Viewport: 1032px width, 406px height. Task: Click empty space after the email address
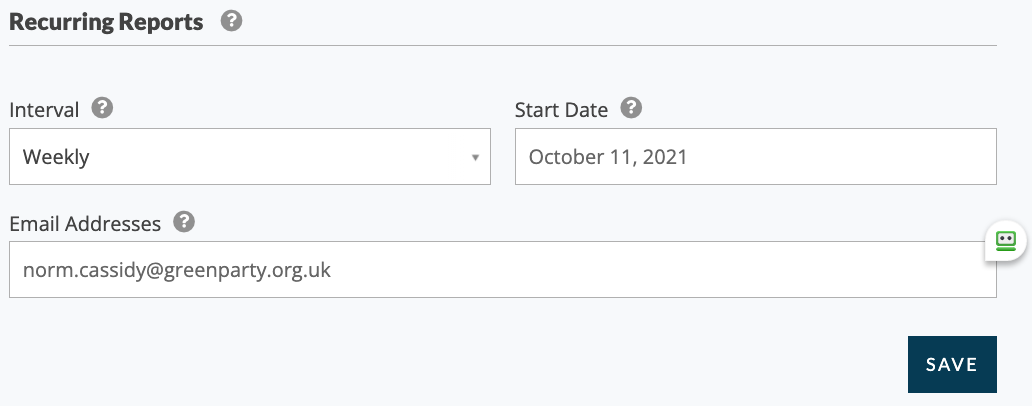click(x=658, y=270)
